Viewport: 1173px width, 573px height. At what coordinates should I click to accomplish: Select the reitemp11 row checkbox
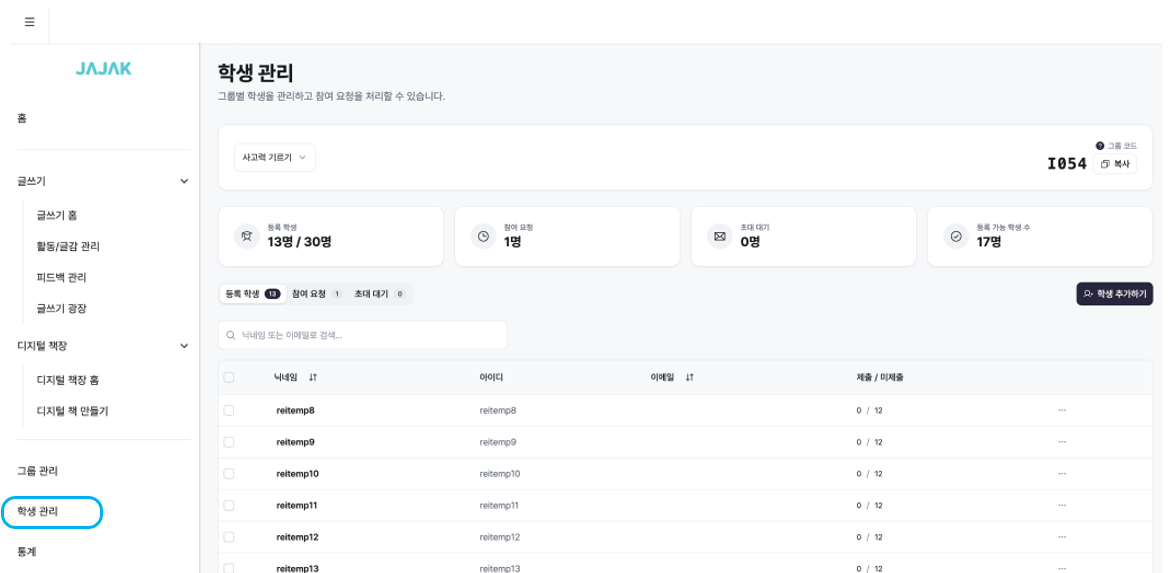(x=229, y=505)
